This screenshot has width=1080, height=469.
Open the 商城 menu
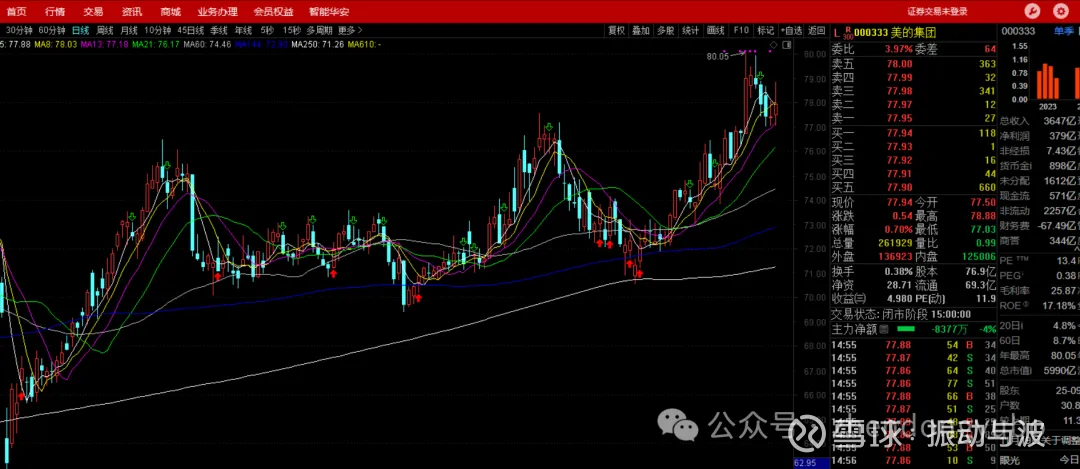pos(170,12)
